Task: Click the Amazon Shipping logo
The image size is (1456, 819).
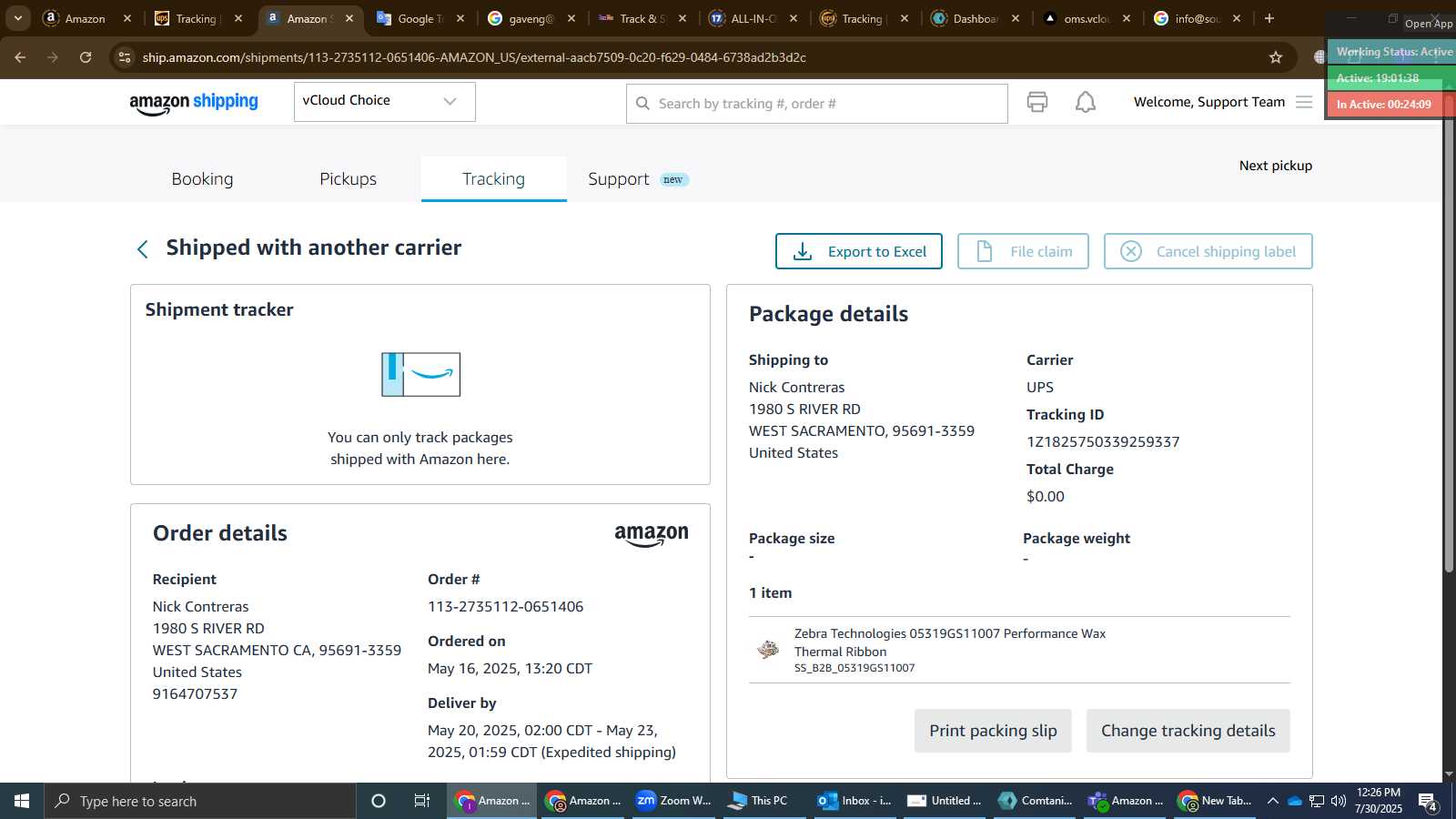Action: click(193, 103)
